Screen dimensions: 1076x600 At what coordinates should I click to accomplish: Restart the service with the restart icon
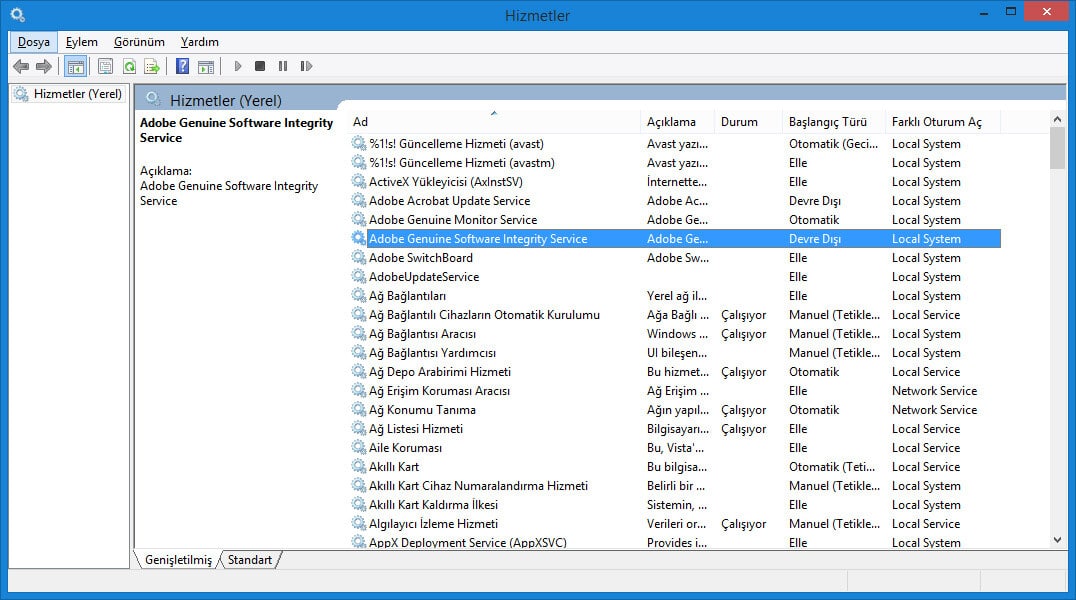[x=306, y=67]
